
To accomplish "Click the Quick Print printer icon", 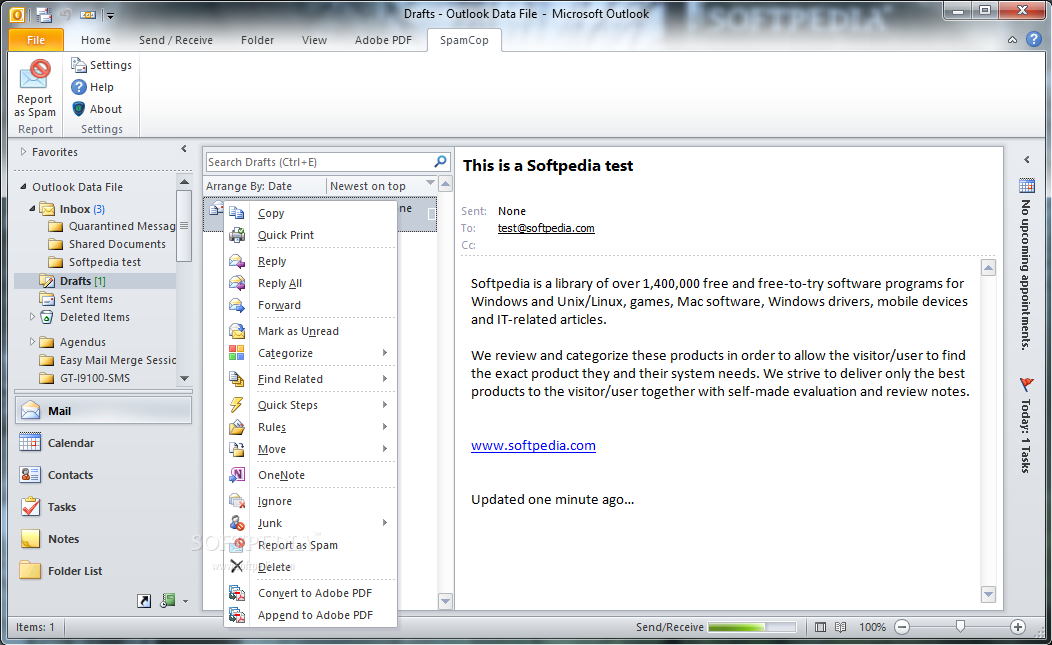I will (x=237, y=235).
